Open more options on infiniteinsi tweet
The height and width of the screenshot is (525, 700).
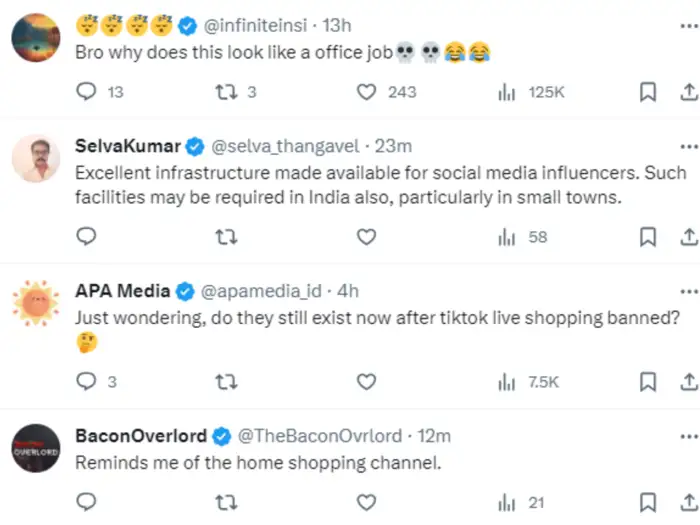pos(688,24)
